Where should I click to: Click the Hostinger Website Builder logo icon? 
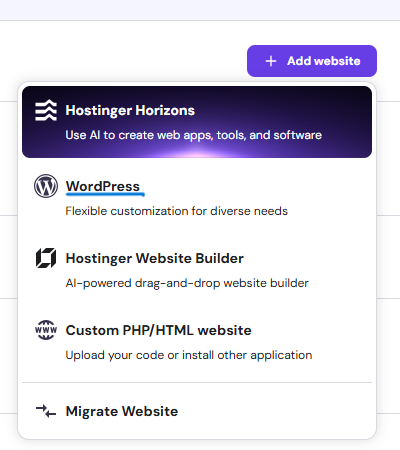(x=46, y=258)
